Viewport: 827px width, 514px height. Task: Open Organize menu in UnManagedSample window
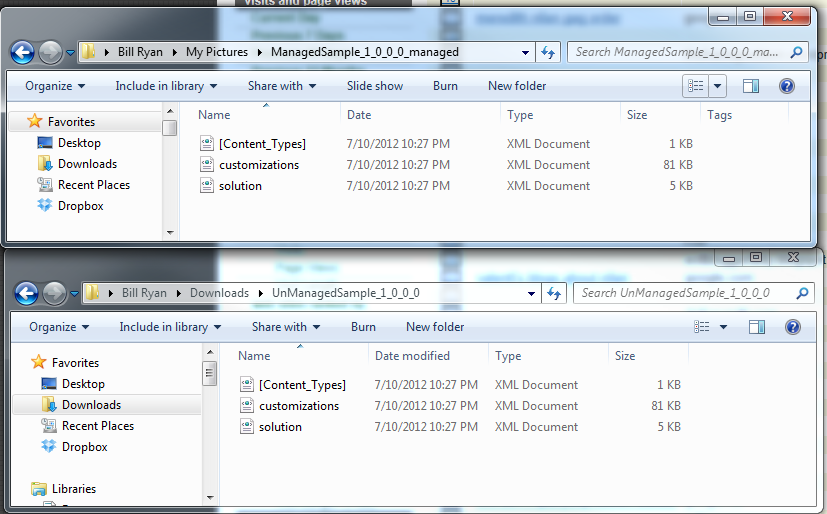point(59,327)
